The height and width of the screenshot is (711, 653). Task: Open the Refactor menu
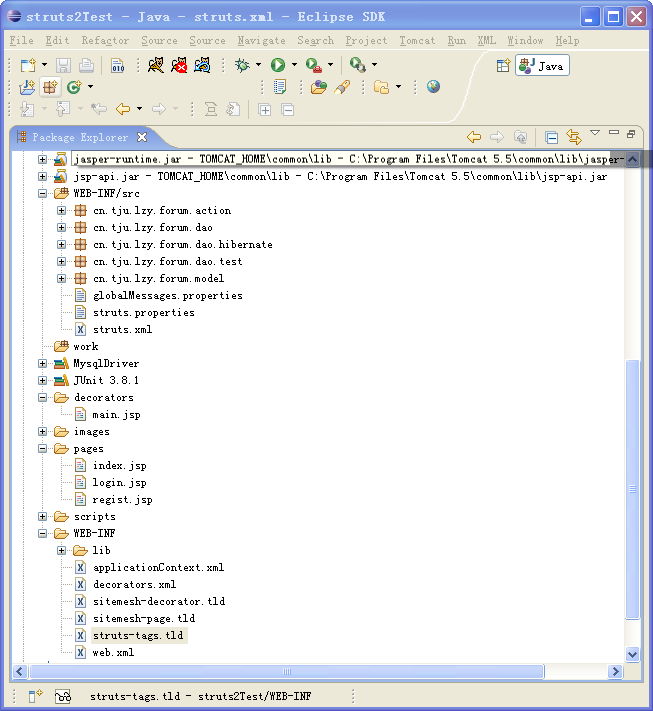pos(105,40)
